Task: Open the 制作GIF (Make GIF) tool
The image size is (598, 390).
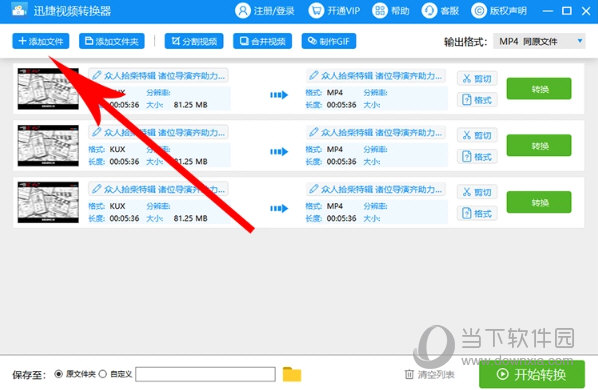Action: pos(329,41)
